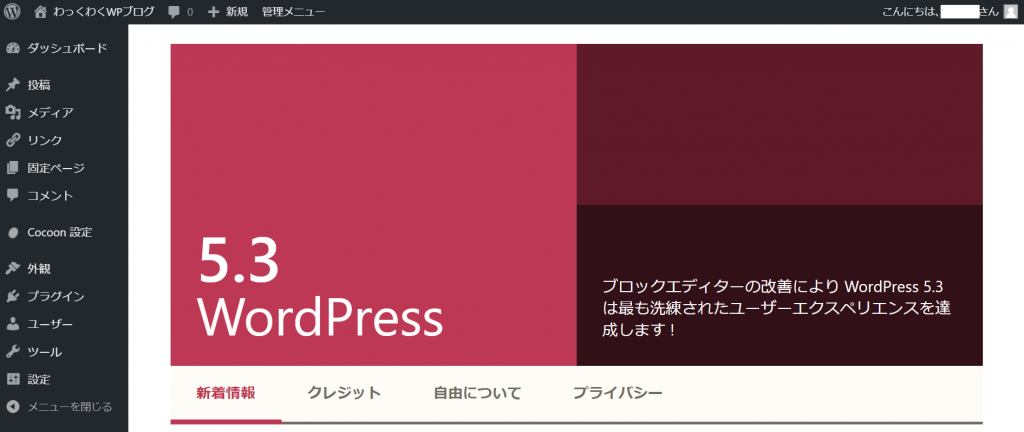This screenshot has width=1024, height=432.
Task: Expand the ユーザー menu
Action: tap(50, 324)
